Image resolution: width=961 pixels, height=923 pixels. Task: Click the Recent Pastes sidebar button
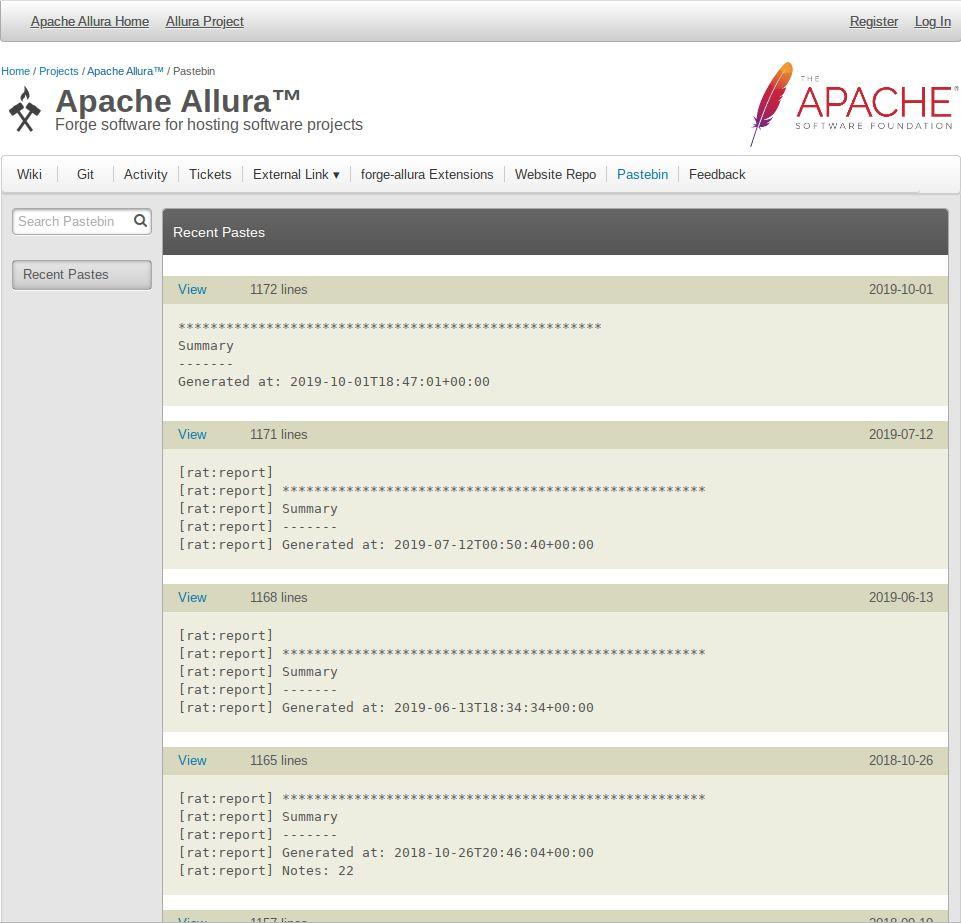(82, 275)
